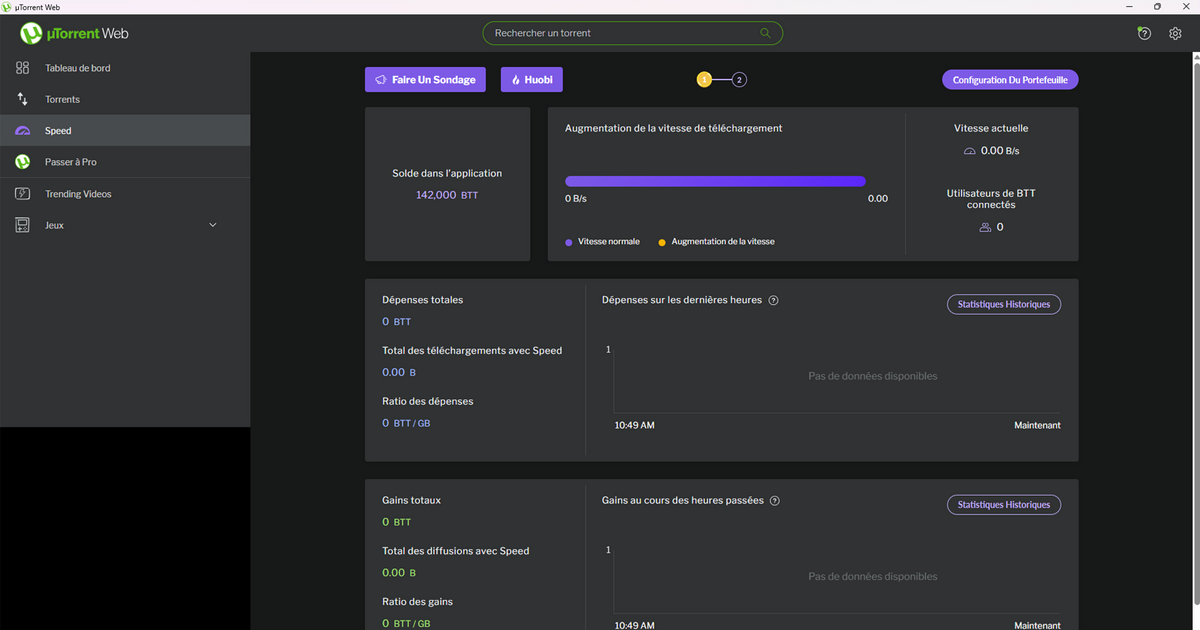Click the Torrents up-down arrows icon
The image size is (1200, 630).
pyautogui.click(x=22, y=99)
